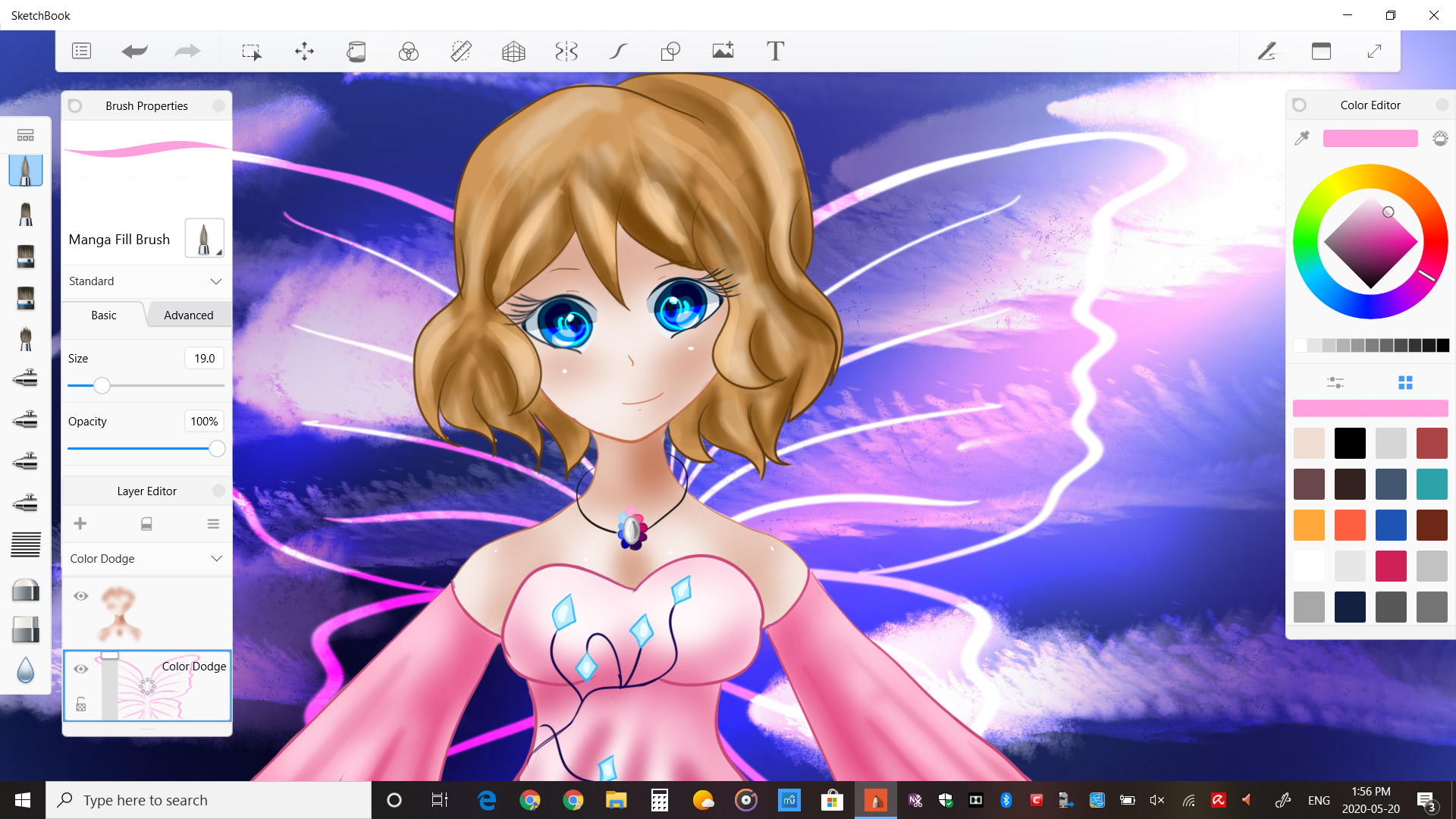The width and height of the screenshot is (1456, 819).
Task: Select the royal blue swatch
Action: tap(1391, 525)
